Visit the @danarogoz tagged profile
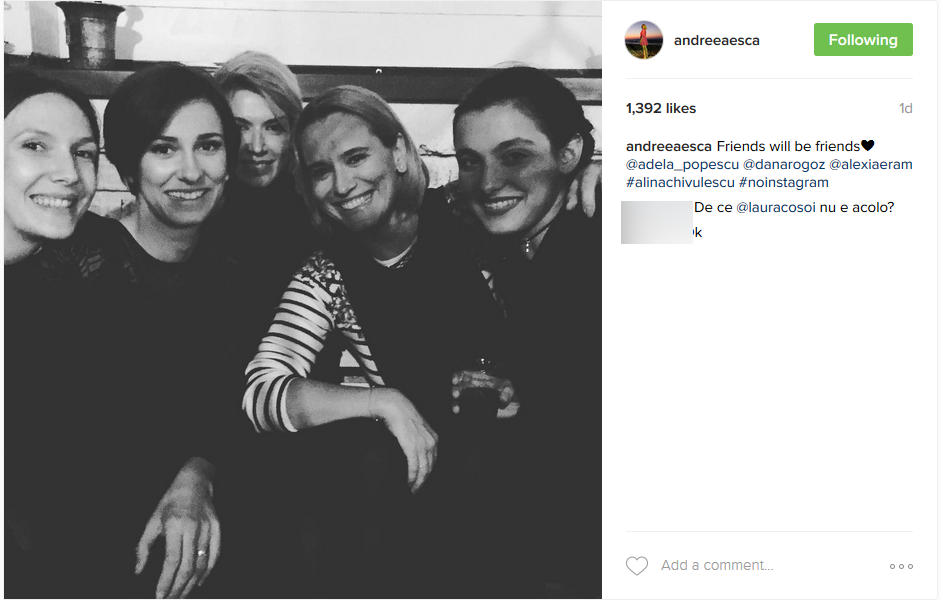The image size is (940, 600). pyautogui.click(x=784, y=165)
